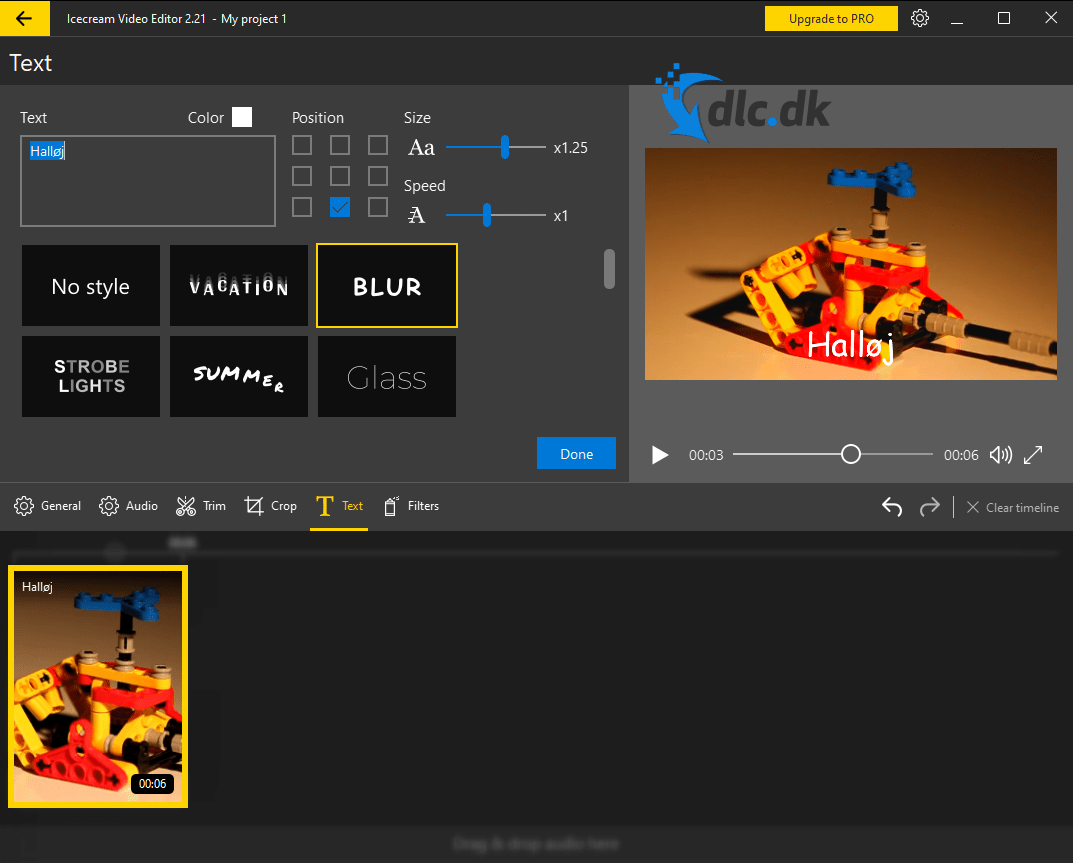Click the Done button
Screen dimensions: 1073x863
[x=576, y=453]
